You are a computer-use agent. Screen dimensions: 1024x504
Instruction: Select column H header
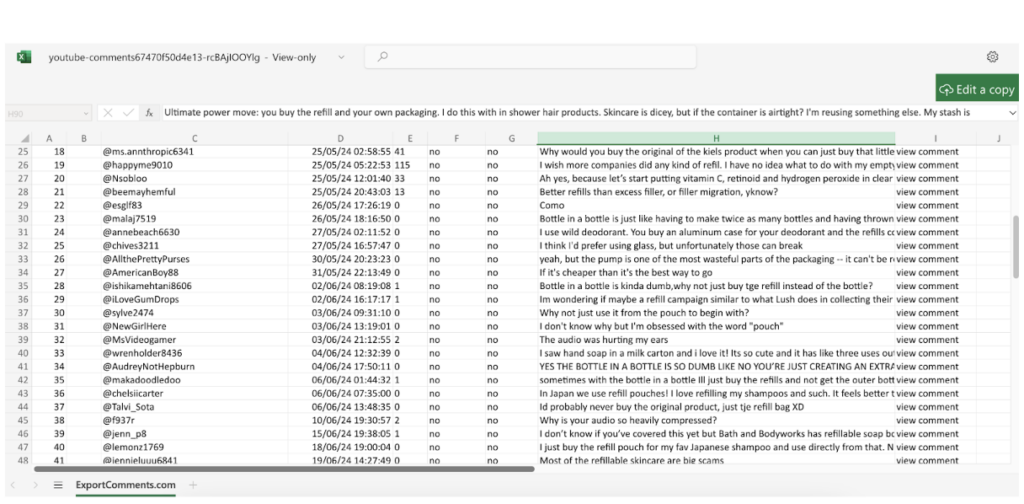pos(716,138)
